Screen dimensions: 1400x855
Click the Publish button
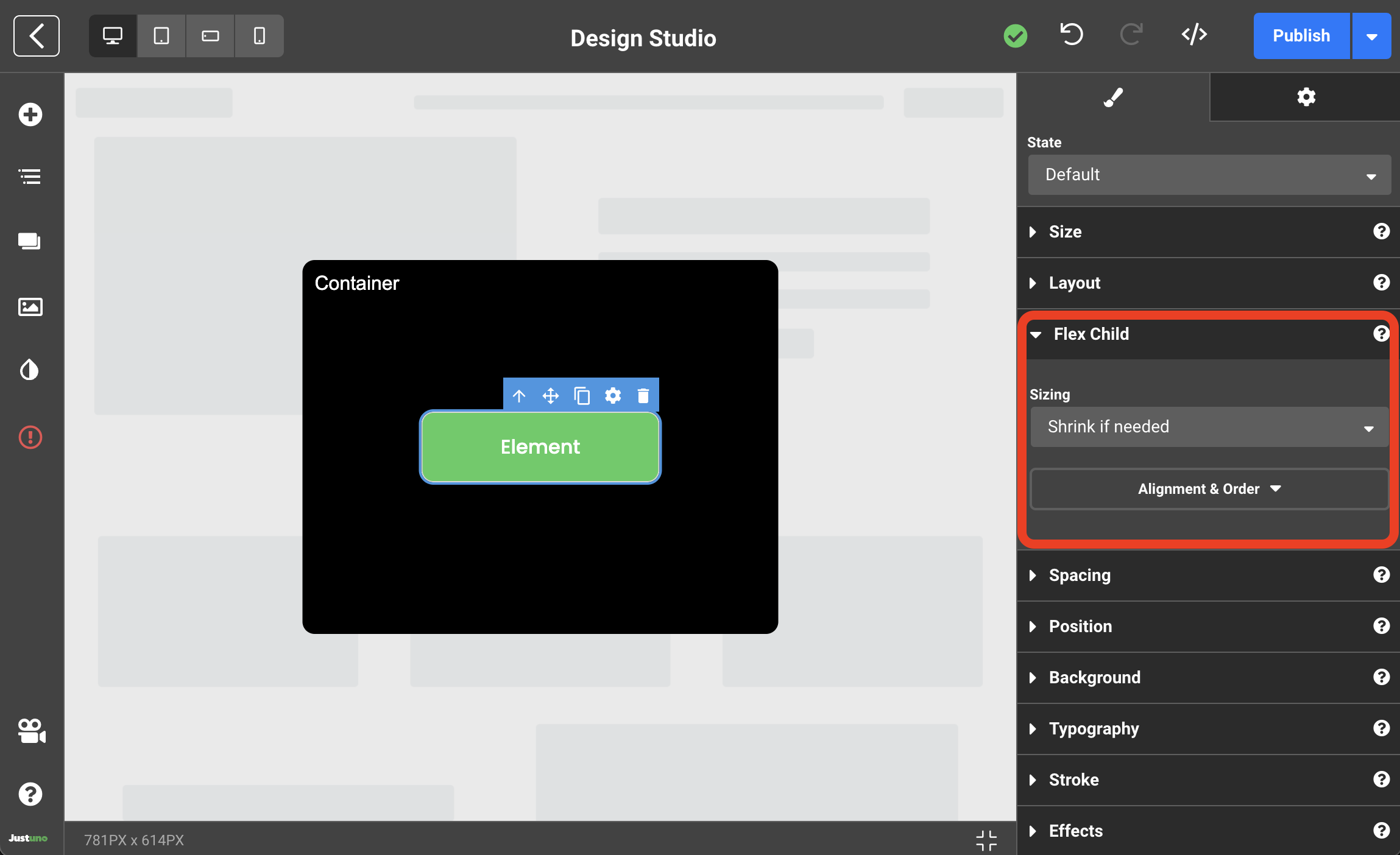[1301, 36]
